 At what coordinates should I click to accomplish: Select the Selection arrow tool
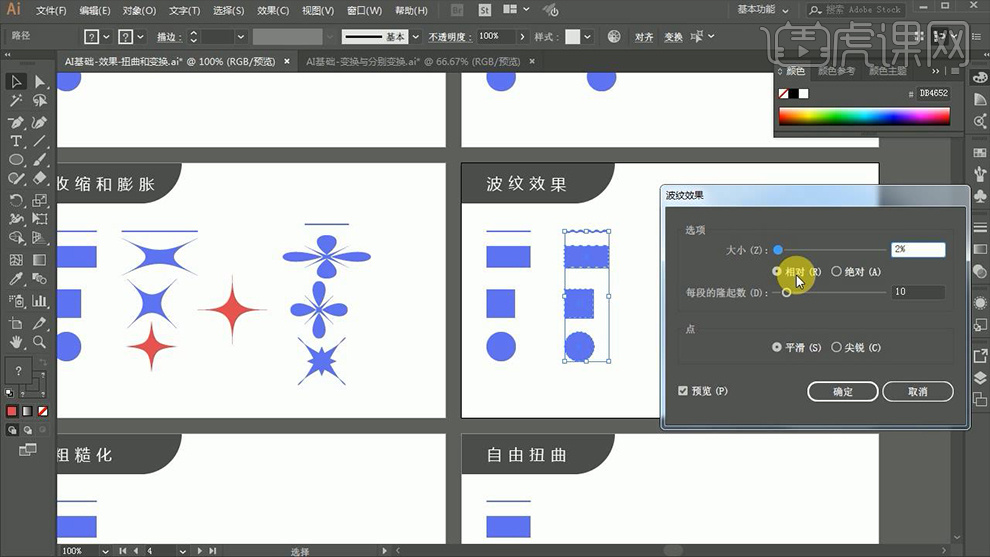point(16,82)
